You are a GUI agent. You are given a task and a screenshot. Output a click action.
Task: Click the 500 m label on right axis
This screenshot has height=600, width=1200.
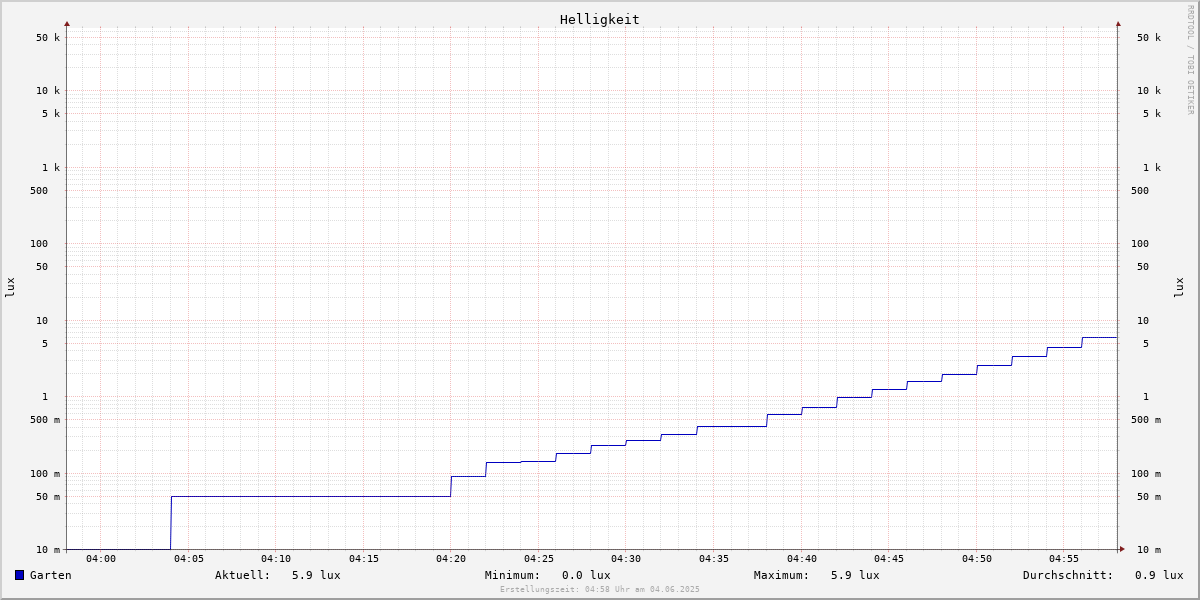coord(1146,420)
